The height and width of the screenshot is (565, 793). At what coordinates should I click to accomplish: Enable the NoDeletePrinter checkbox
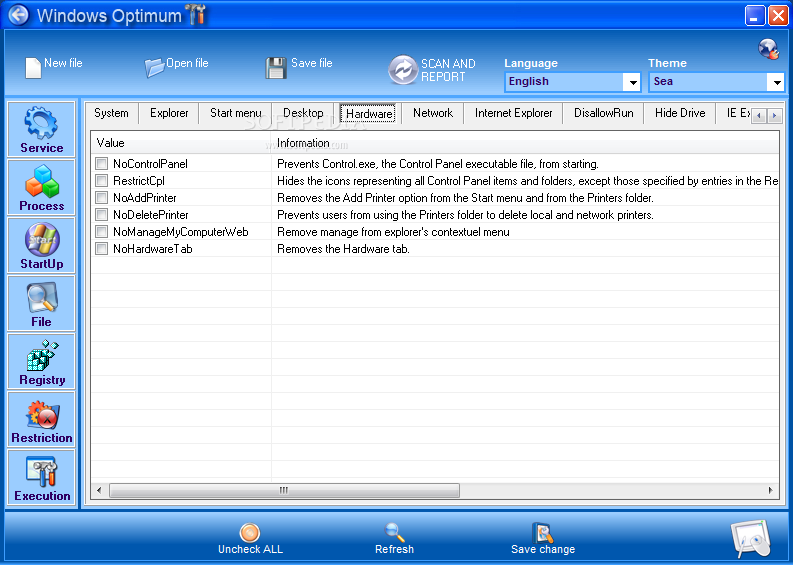pos(102,214)
